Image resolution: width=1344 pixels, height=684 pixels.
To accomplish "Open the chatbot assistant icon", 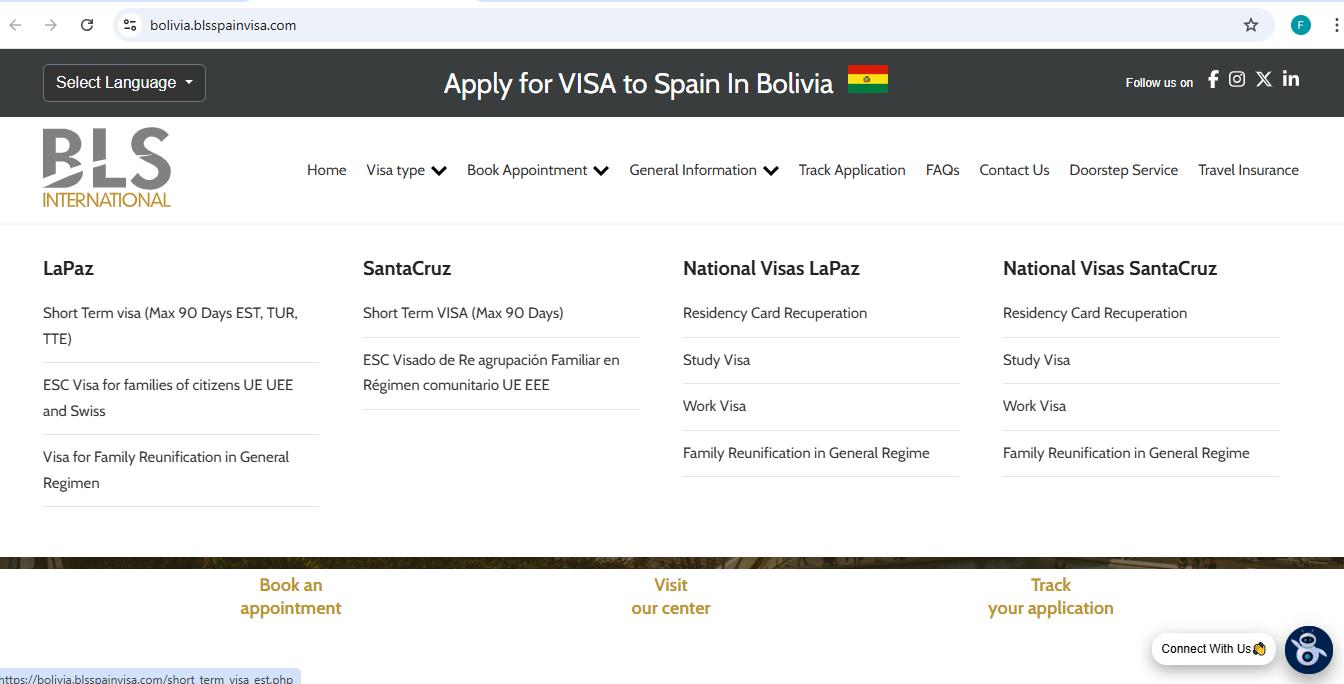I will click(x=1308, y=650).
